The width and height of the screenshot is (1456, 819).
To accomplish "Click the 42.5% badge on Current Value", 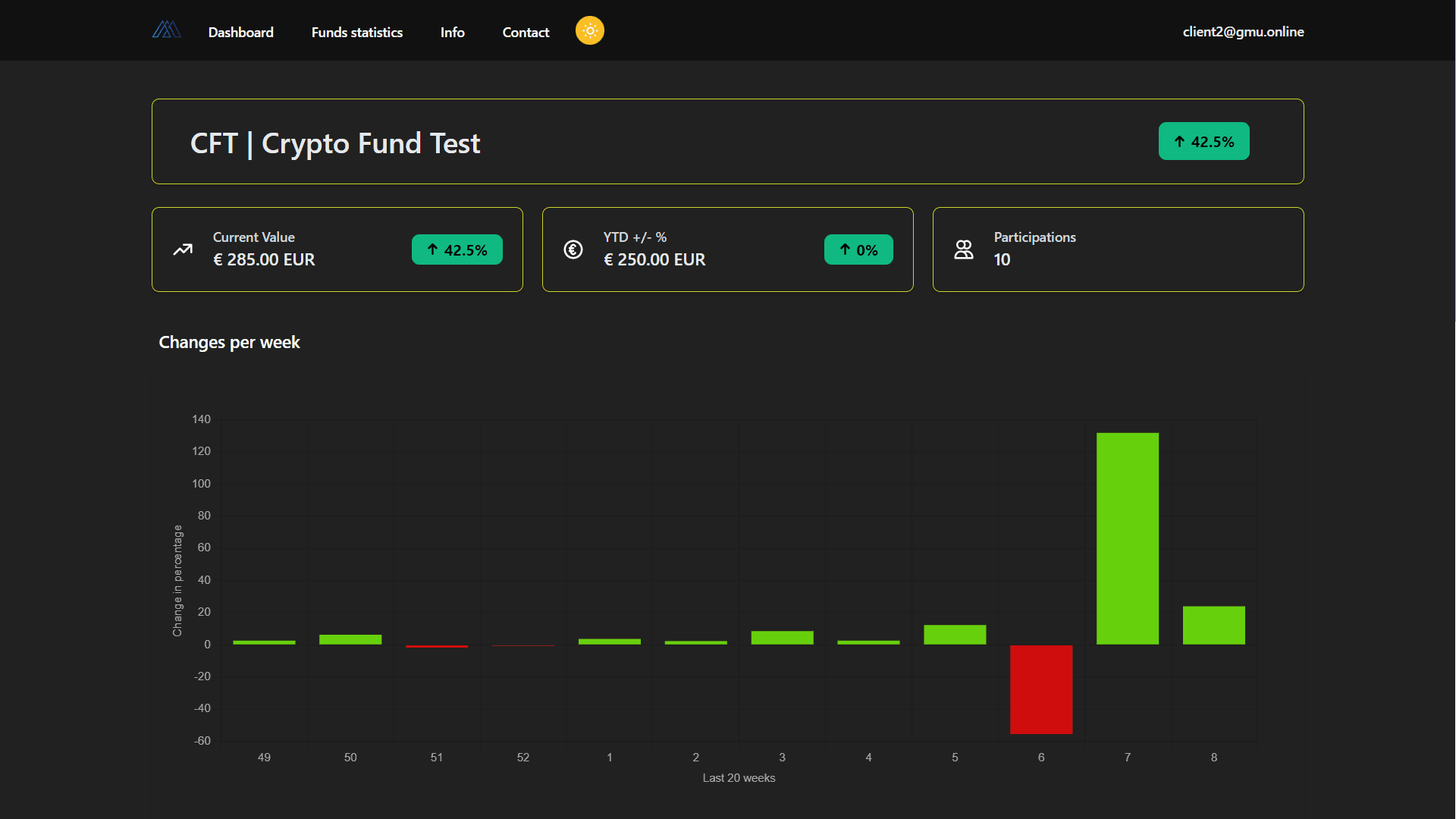I will [x=457, y=250].
